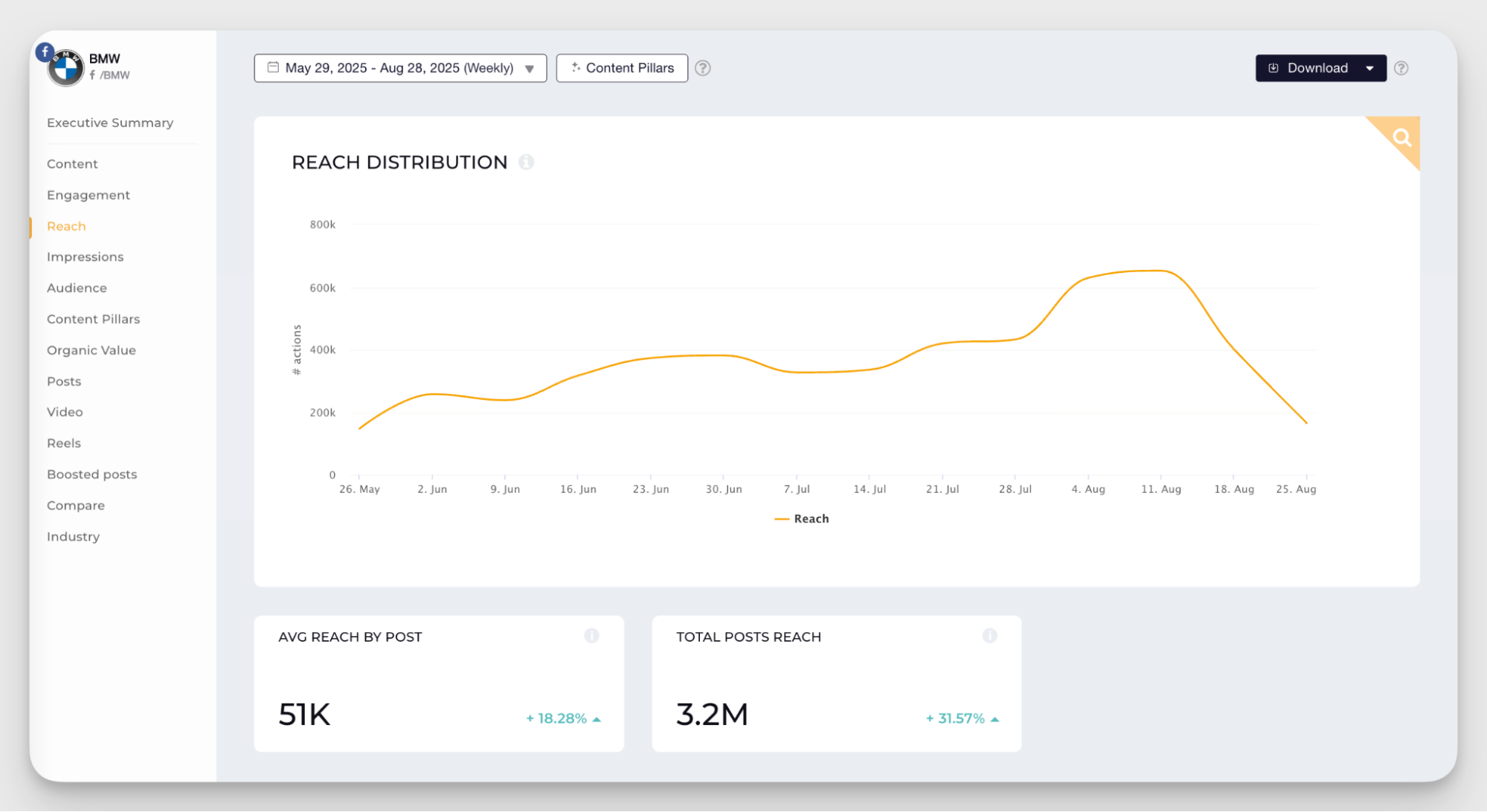Click help icon next to Content Pillars button

click(x=702, y=68)
